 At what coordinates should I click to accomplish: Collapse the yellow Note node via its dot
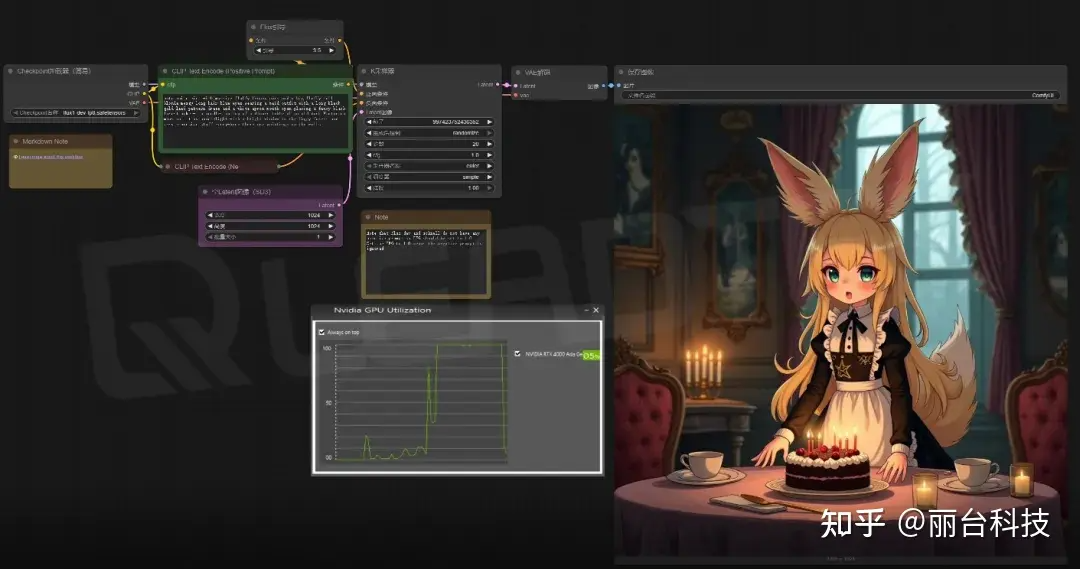[x=368, y=217]
